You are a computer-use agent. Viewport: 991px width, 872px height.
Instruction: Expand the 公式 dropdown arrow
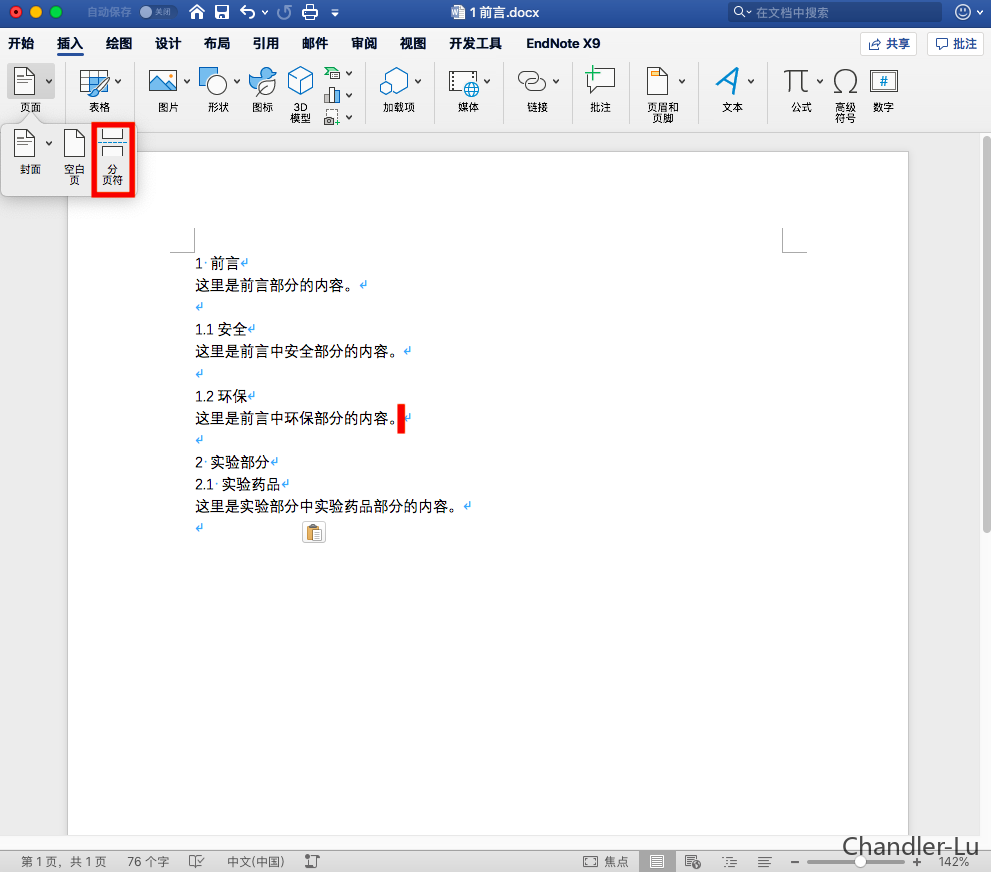tap(820, 82)
